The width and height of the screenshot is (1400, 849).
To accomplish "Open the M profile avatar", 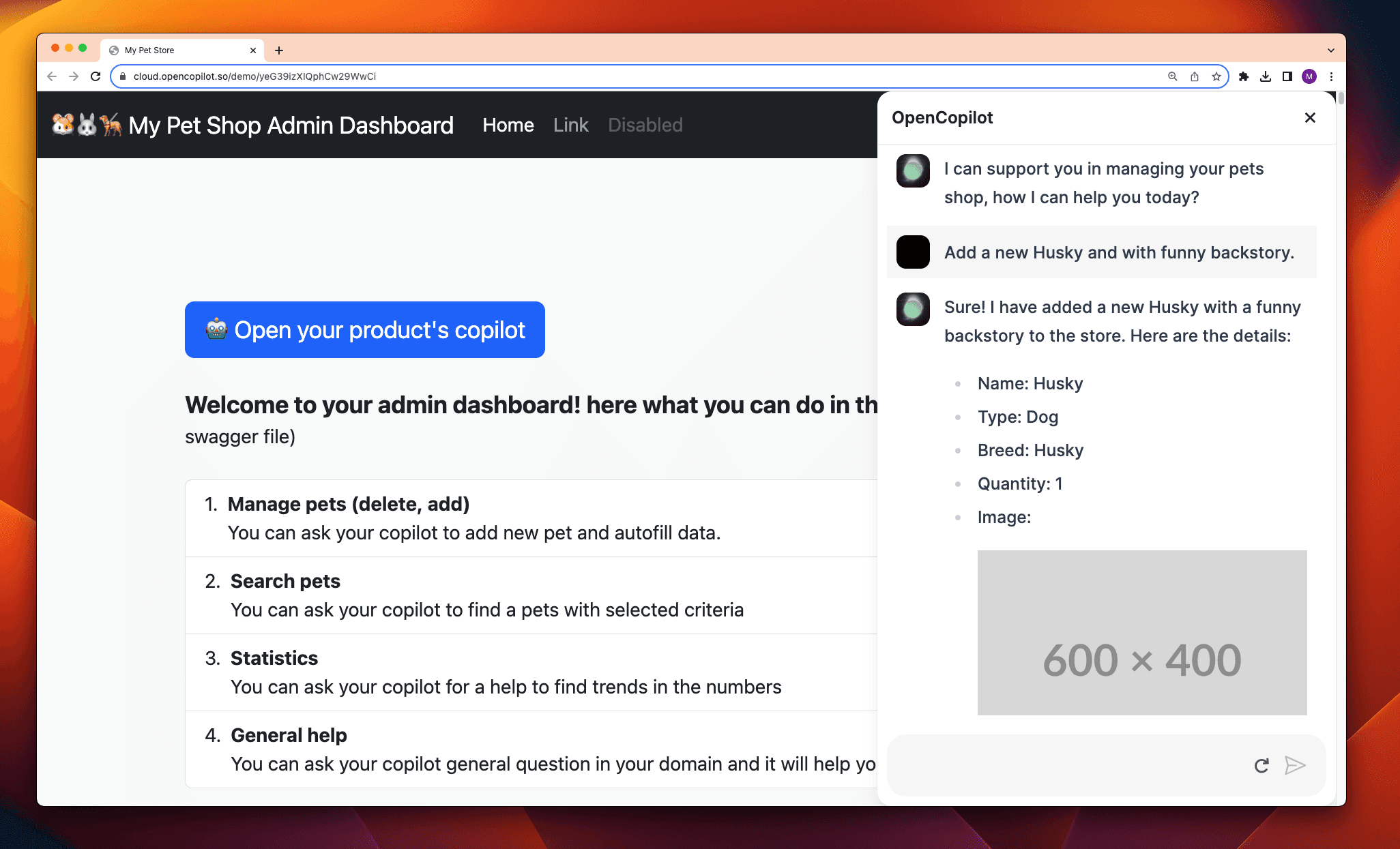I will pos(1309,76).
